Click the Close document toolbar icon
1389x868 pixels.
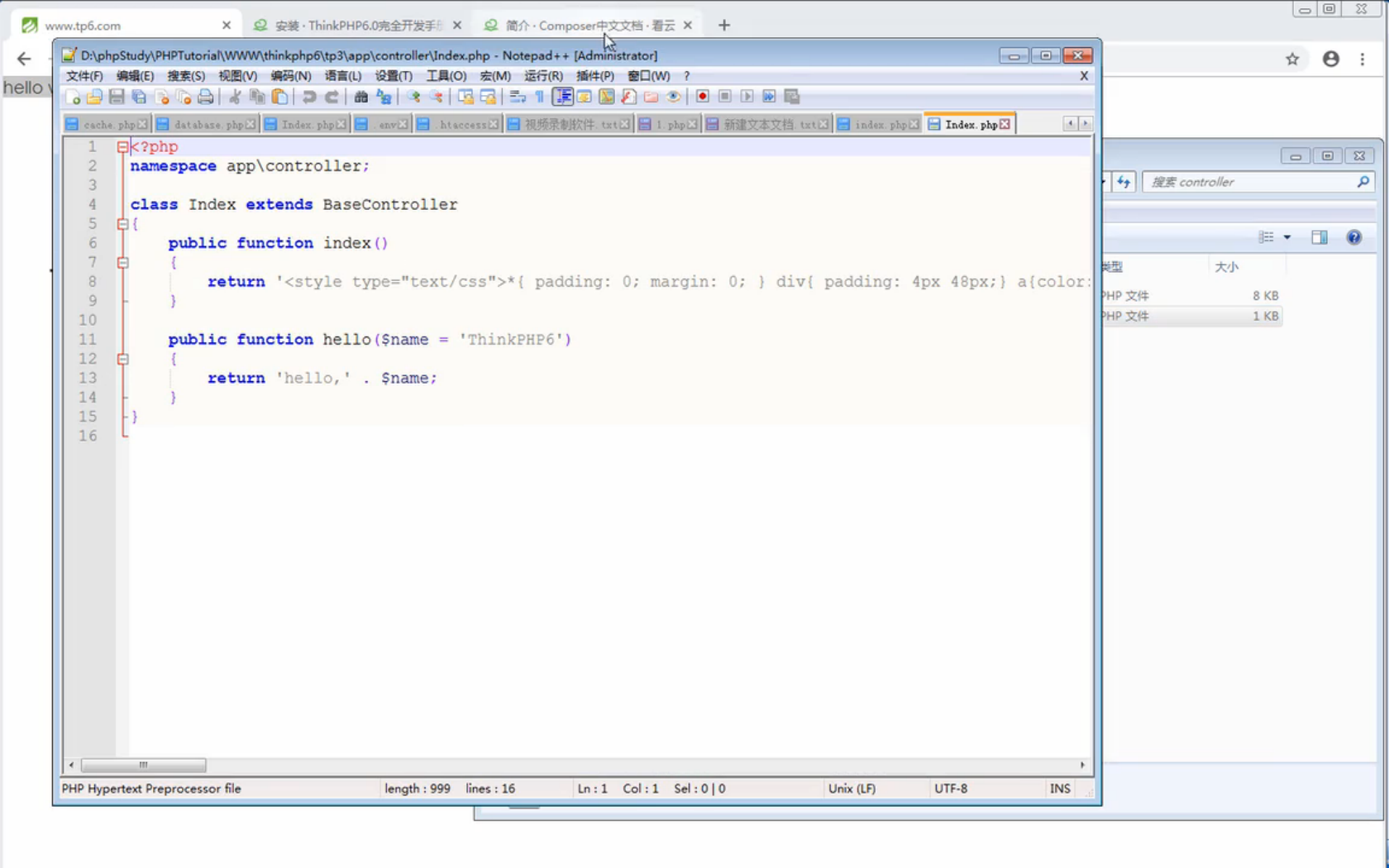(x=161, y=97)
